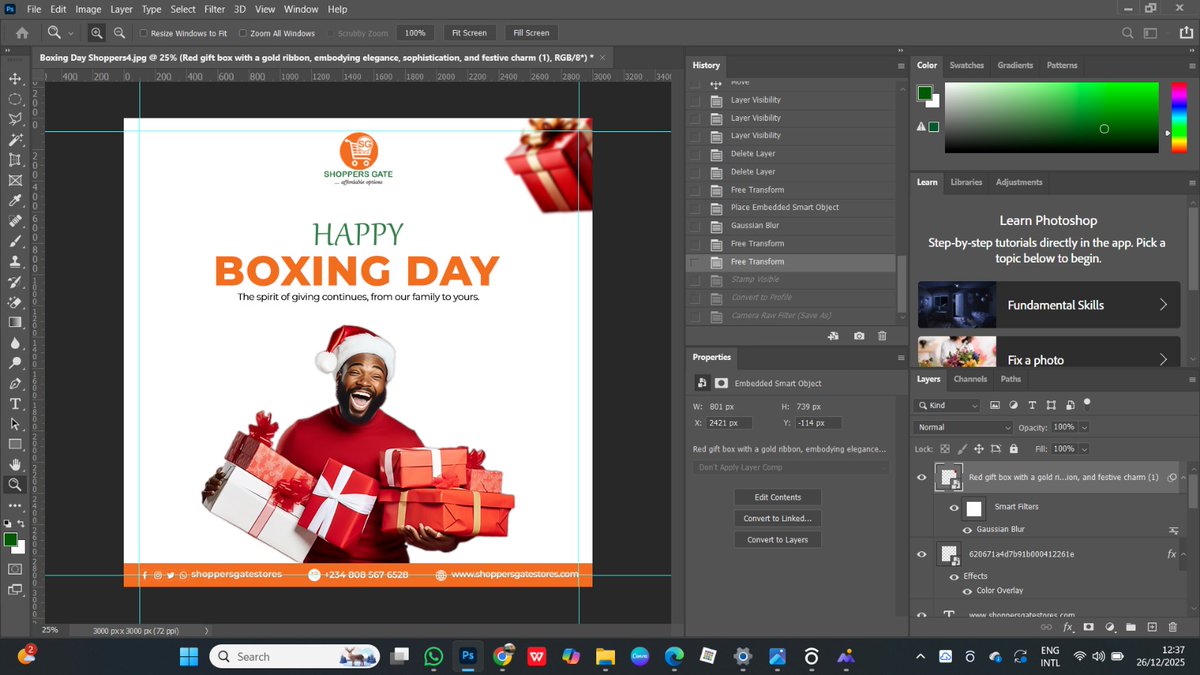Select the Clone Stamp tool
The width and height of the screenshot is (1200, 675).
(15, 261)
